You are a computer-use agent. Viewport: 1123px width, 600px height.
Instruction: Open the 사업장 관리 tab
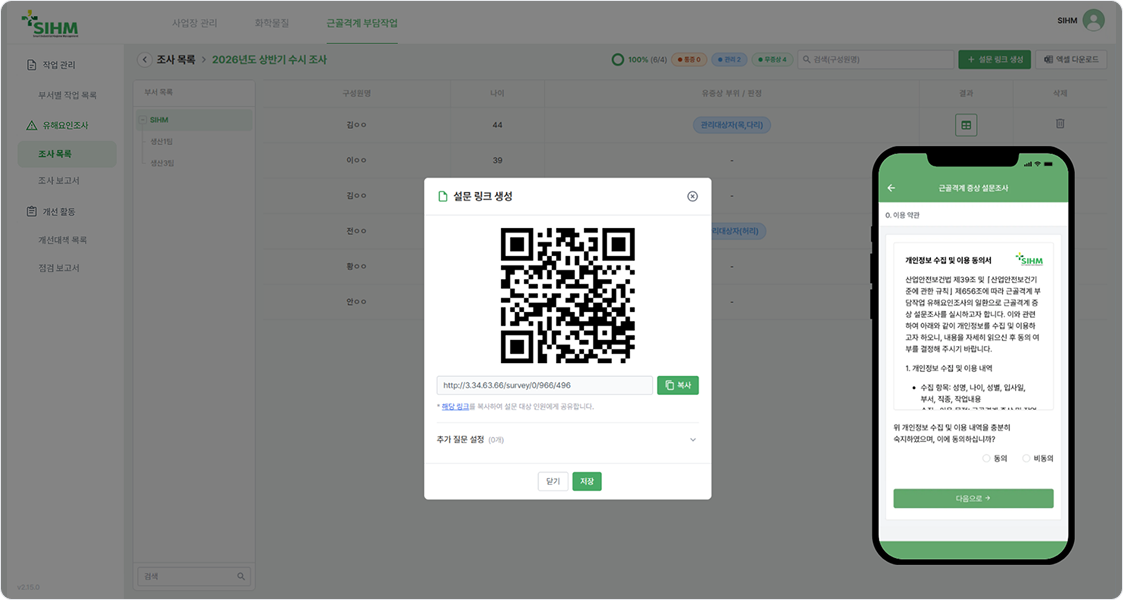click(194, 23)
